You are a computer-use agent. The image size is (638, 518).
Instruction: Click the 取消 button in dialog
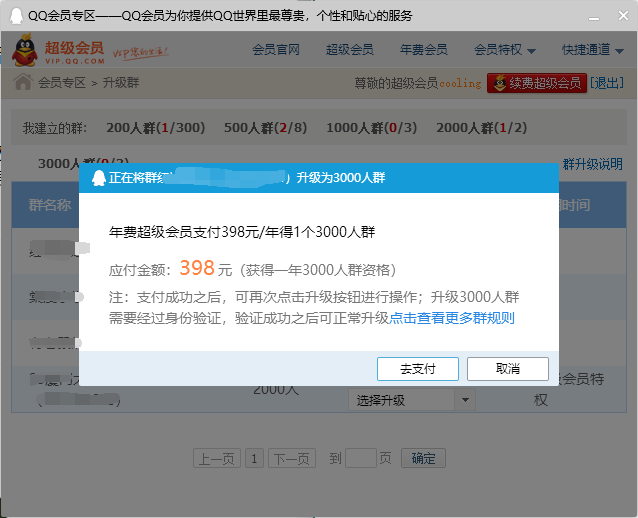[x=507, y=369]
